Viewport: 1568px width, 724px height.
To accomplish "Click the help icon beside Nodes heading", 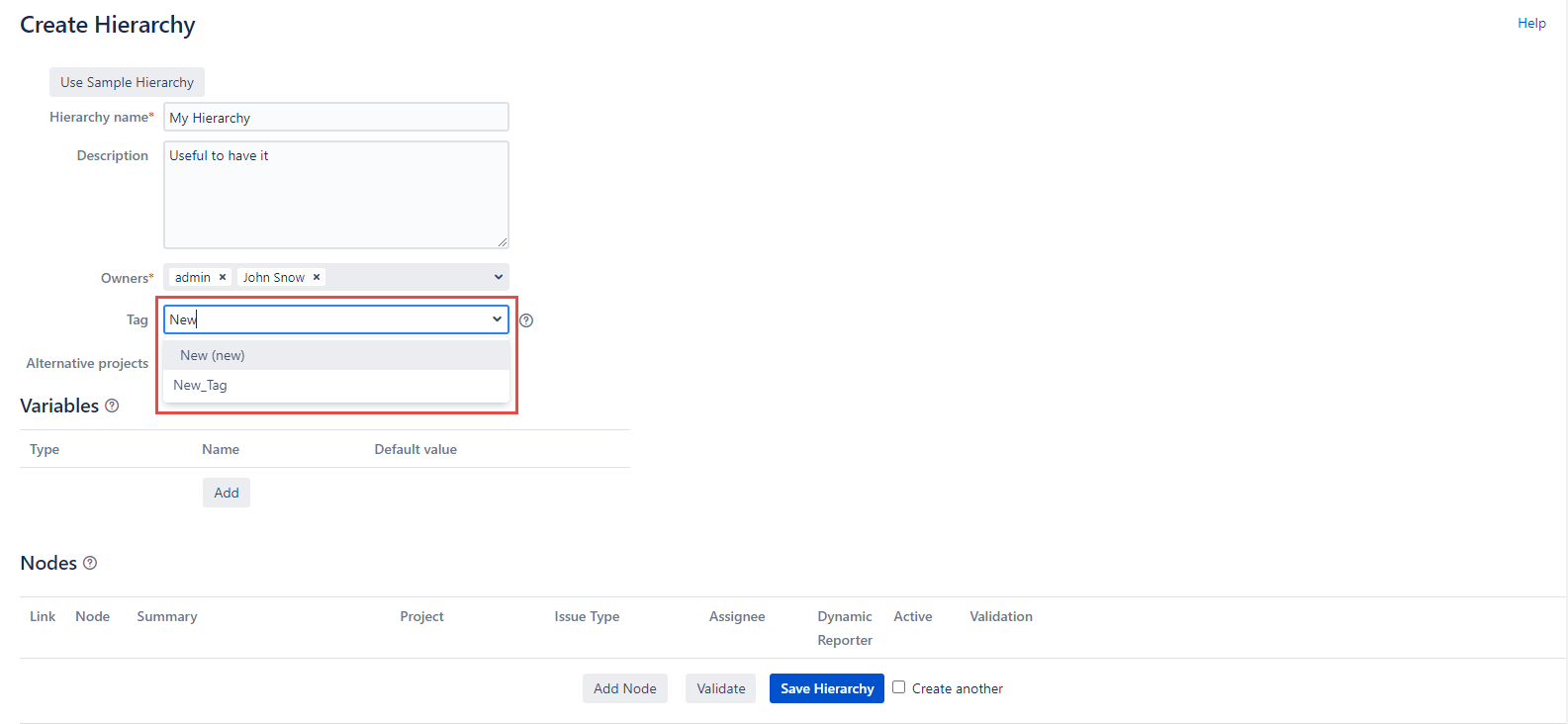I will pos(90,563).
